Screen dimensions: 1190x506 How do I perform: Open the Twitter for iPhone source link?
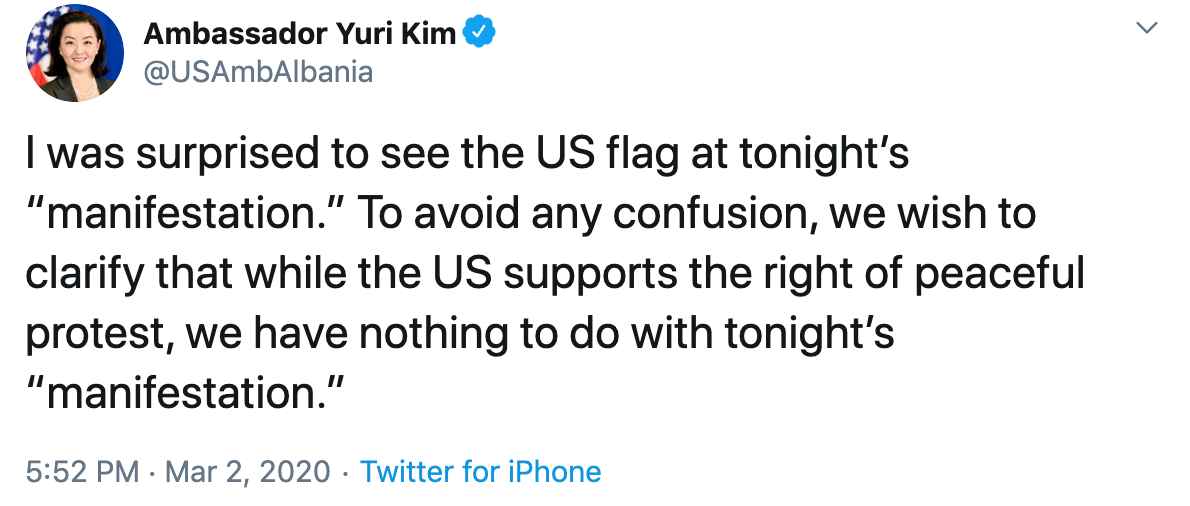point(480,471)
